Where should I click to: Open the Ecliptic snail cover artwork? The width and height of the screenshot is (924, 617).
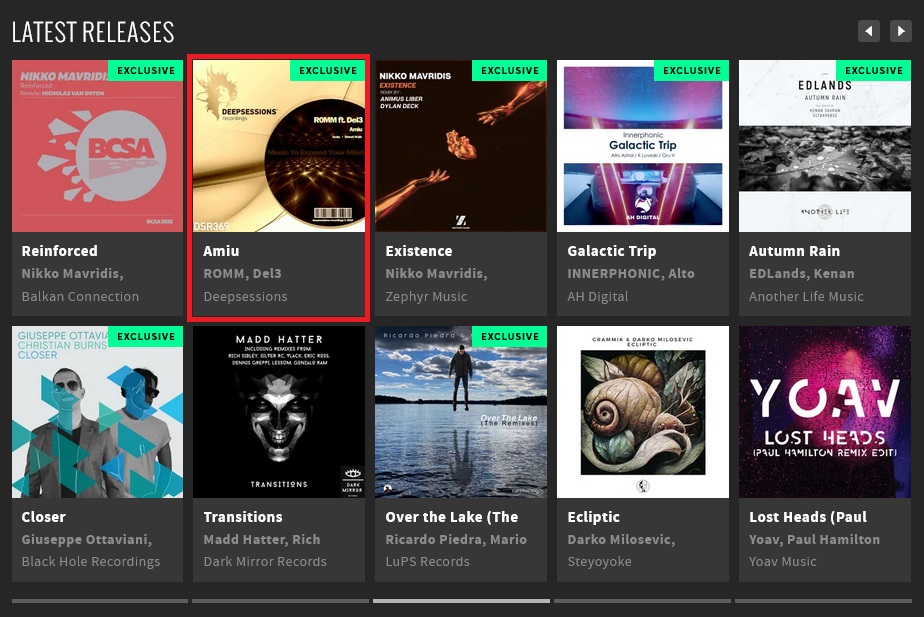click(x=643, y=412)
